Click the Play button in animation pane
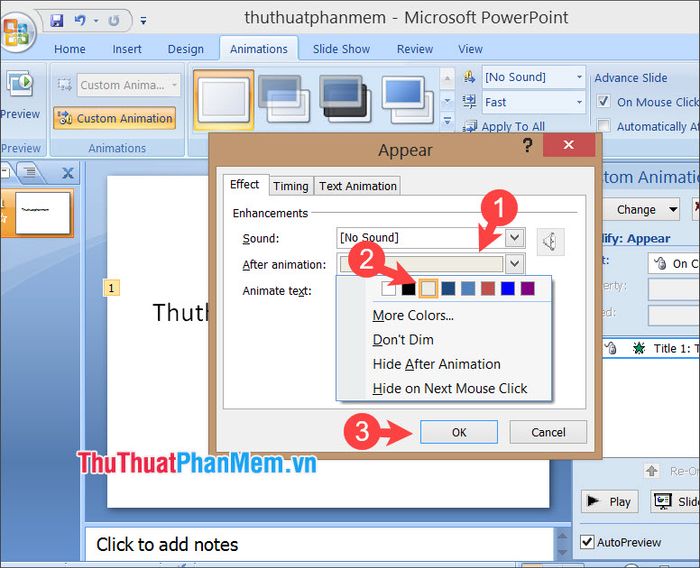The width and height of the screenshot is (700, 568). (609, 501)
